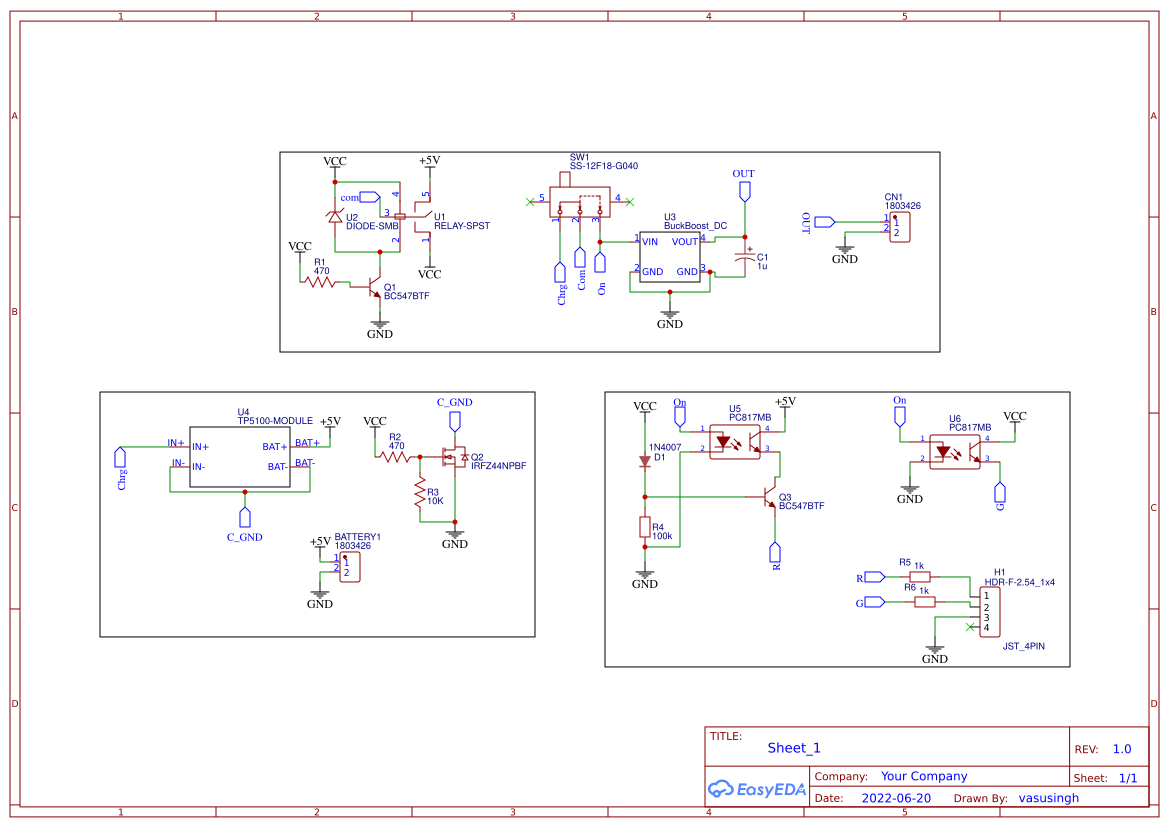Select the TP5100-MODULE block U4
The image size is (1169, 827).
coord(238,456)
